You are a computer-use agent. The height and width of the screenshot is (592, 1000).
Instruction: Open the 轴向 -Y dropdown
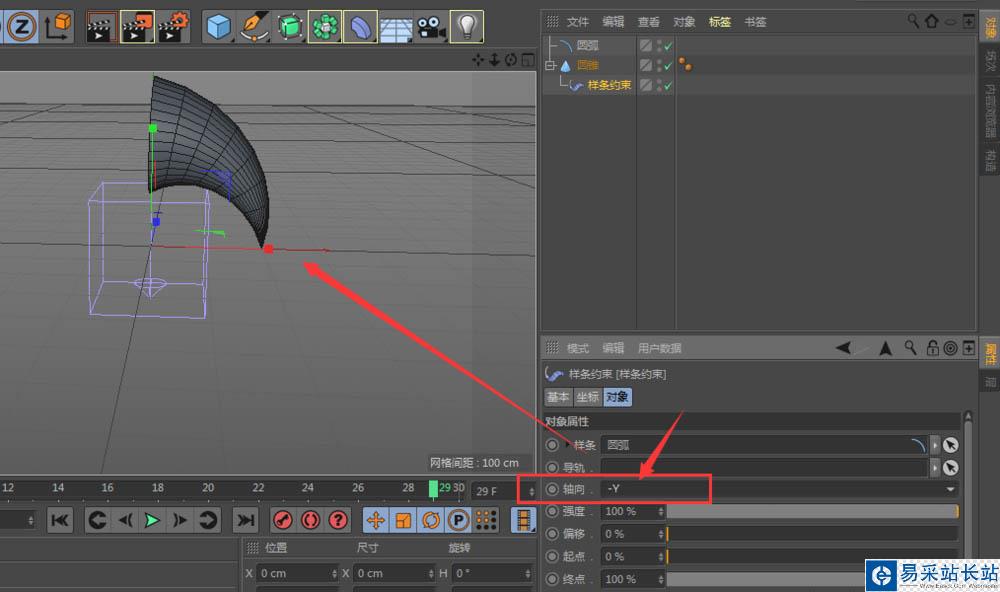click(779, 489)
